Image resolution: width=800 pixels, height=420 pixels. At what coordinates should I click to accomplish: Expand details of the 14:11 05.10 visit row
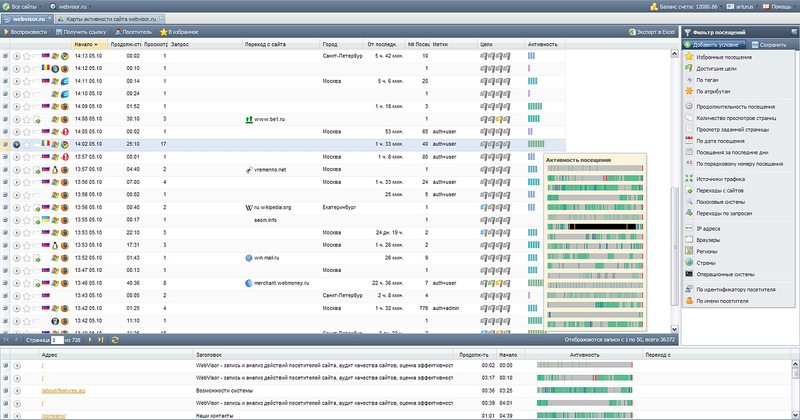[x=5, y=80]
